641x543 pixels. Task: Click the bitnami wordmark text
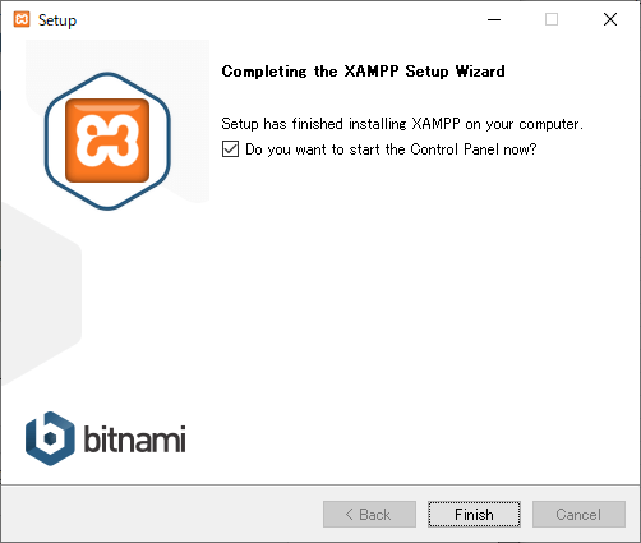tap(134, 438)
